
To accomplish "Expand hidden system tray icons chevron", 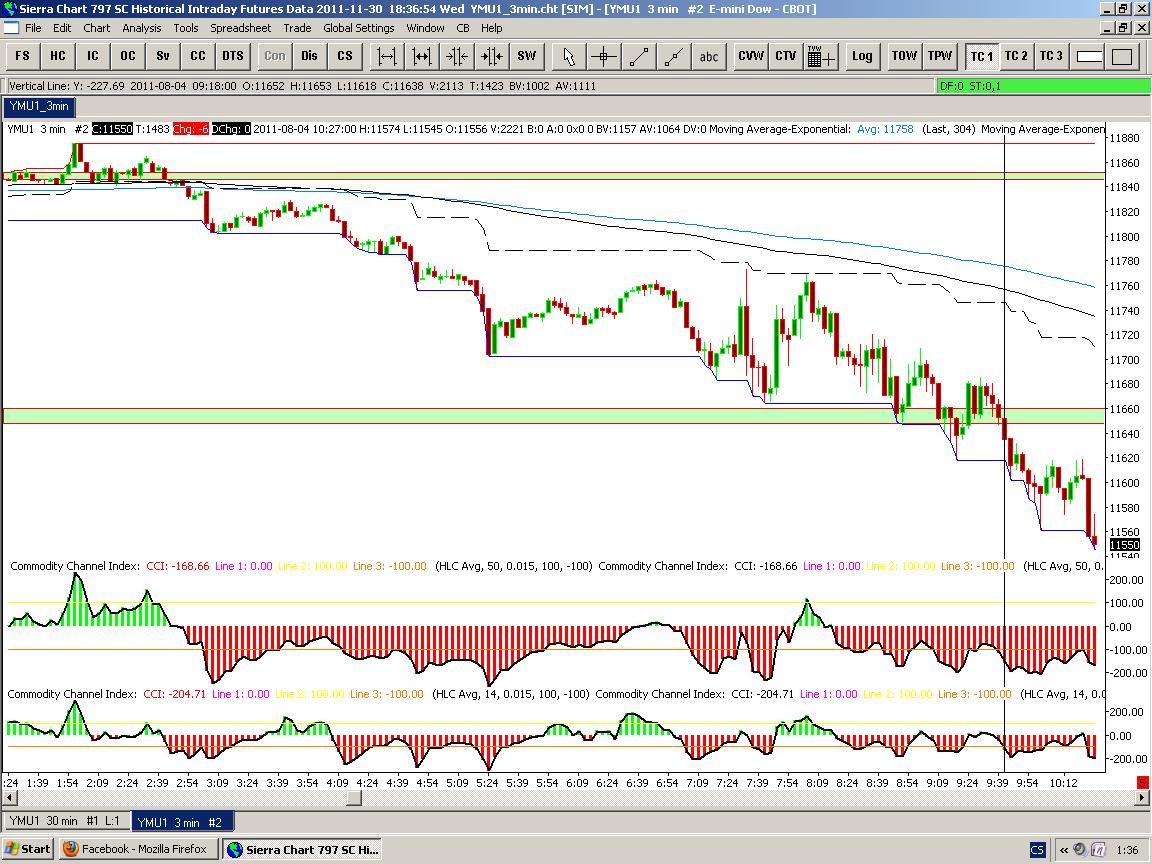I will point(1063,849).
